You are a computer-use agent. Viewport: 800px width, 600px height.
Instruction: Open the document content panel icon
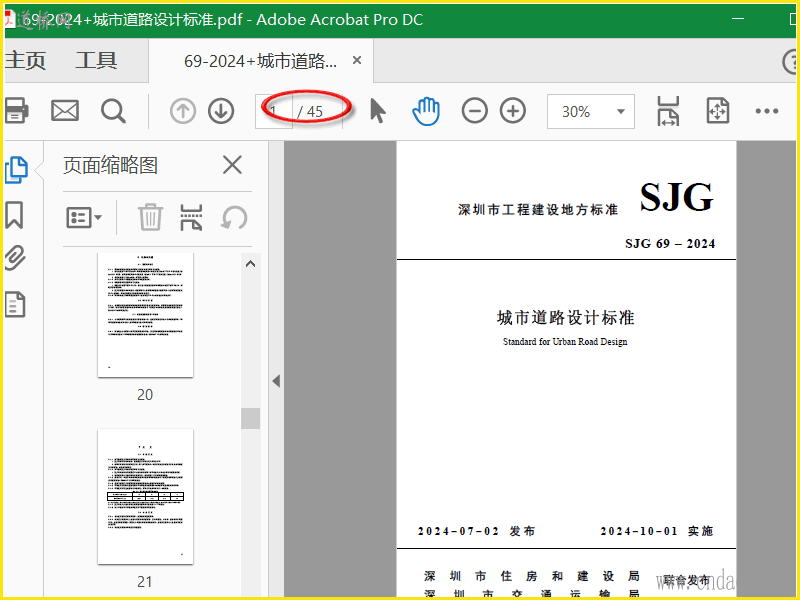point(15,305)
